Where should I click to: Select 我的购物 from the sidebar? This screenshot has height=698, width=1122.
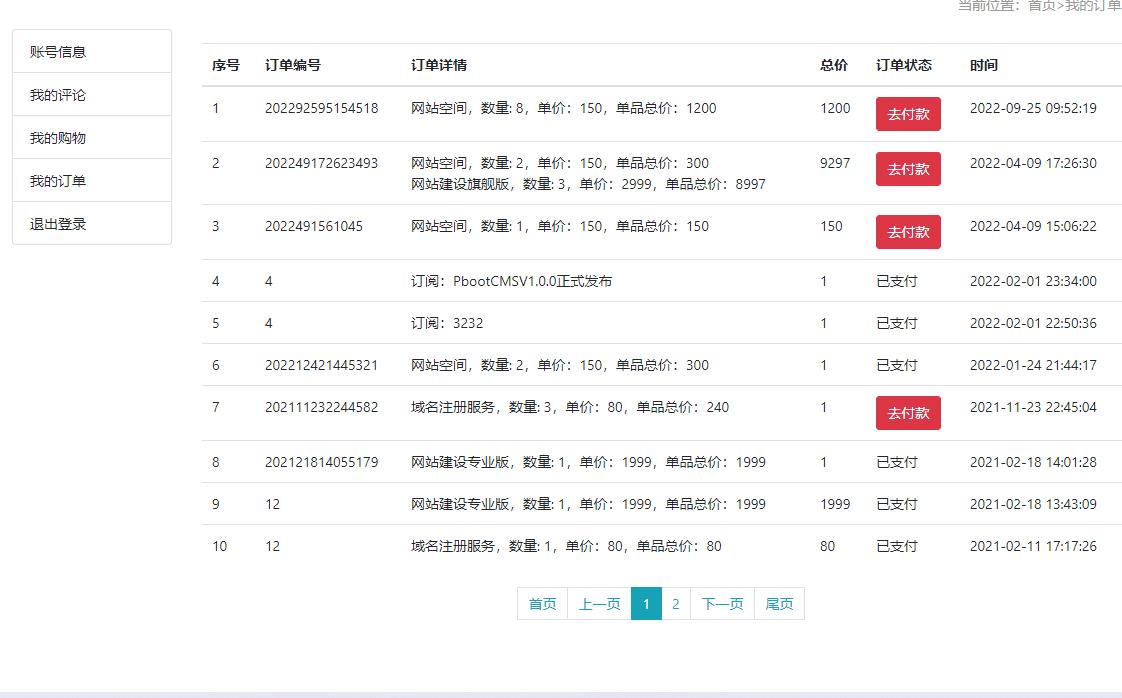pyautogui.click(x=58, y=138)
